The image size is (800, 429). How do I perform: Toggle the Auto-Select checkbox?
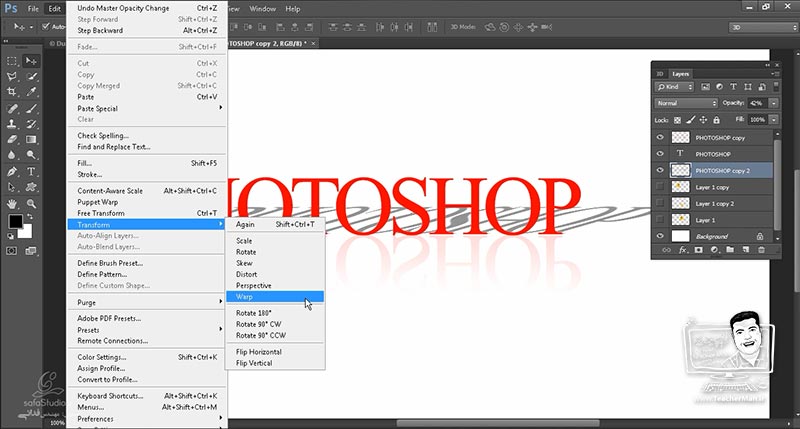[46, 27]
